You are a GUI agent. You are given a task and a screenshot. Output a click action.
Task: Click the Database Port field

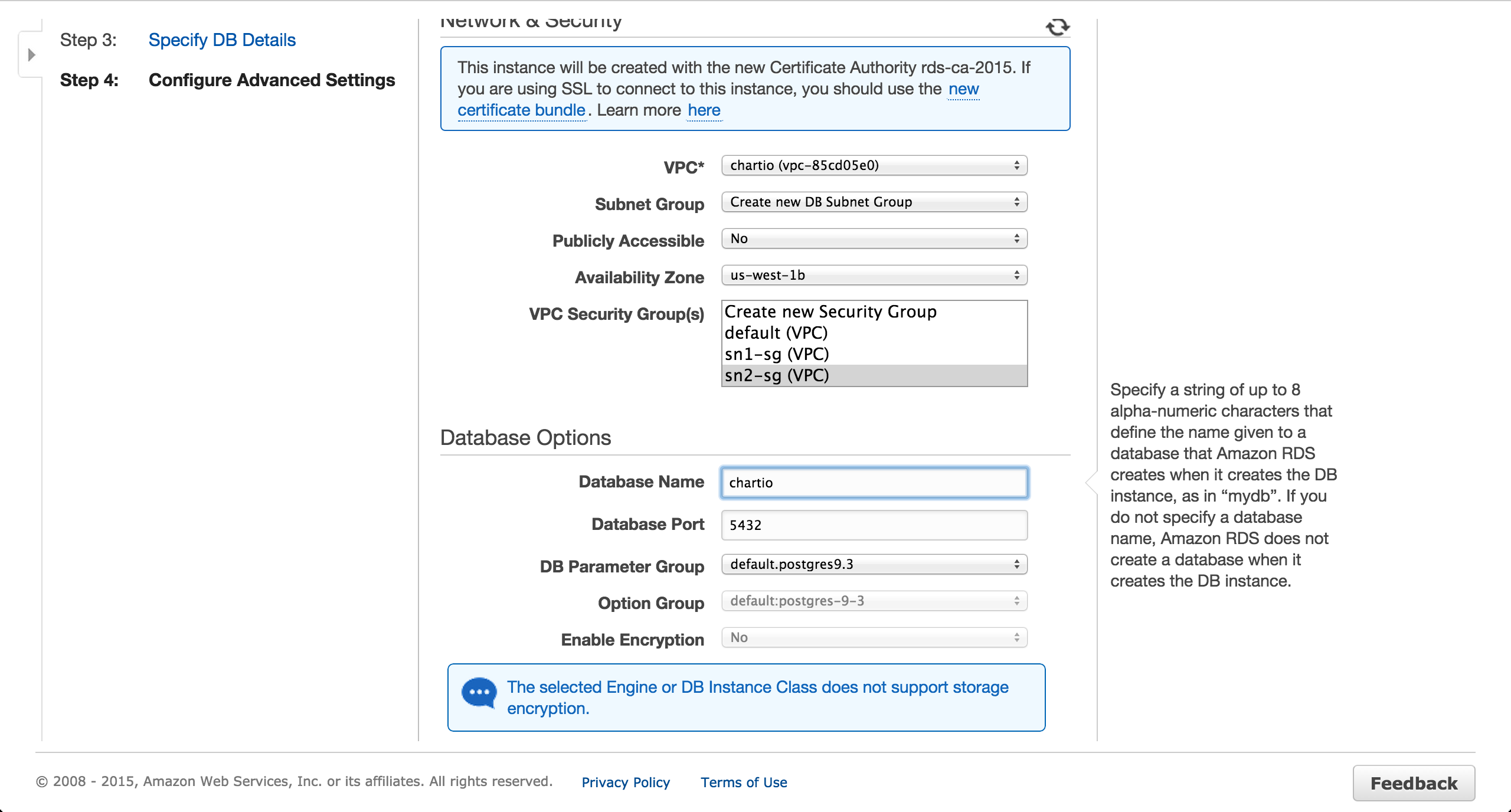[874, 525]
